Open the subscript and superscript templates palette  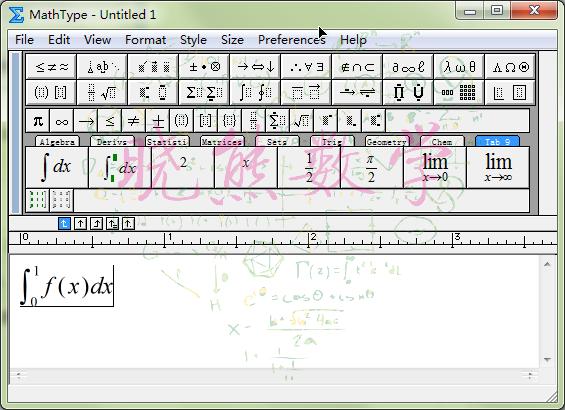(154, 92)
